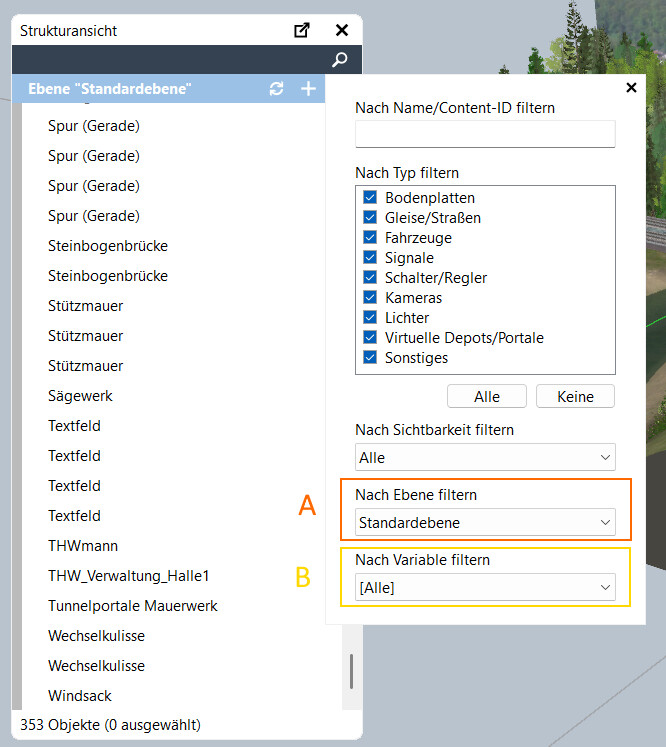Close the Strukturansicht panel
The width and height of the screenshot is (666, 747).
342,31
